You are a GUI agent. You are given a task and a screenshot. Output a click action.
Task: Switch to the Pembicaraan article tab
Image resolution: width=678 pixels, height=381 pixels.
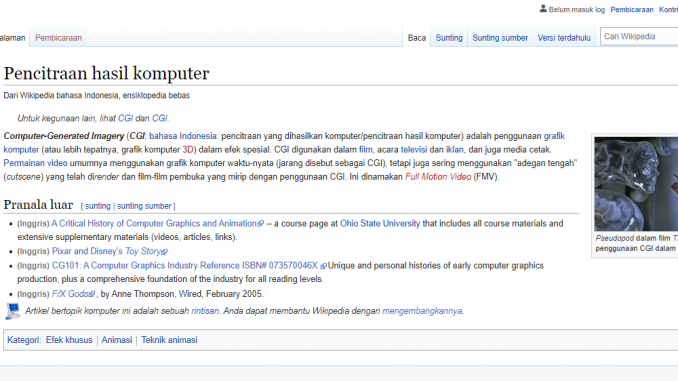pyautogui.click(x=58, y=38)
